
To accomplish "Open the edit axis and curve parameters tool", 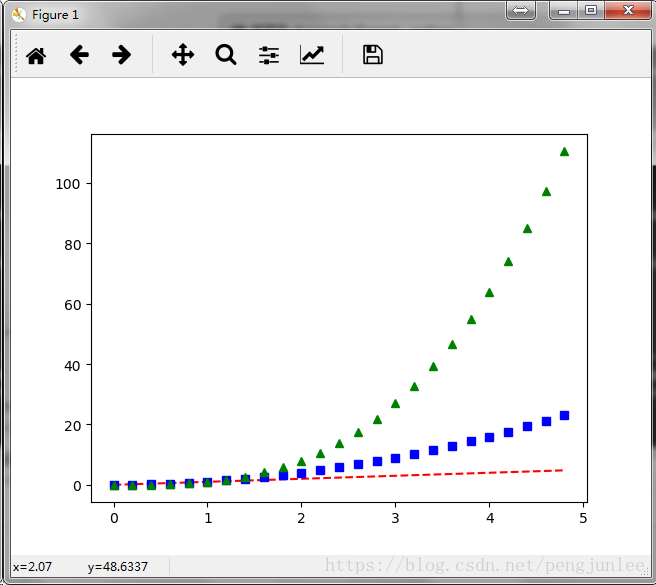I will click(312, 55).
